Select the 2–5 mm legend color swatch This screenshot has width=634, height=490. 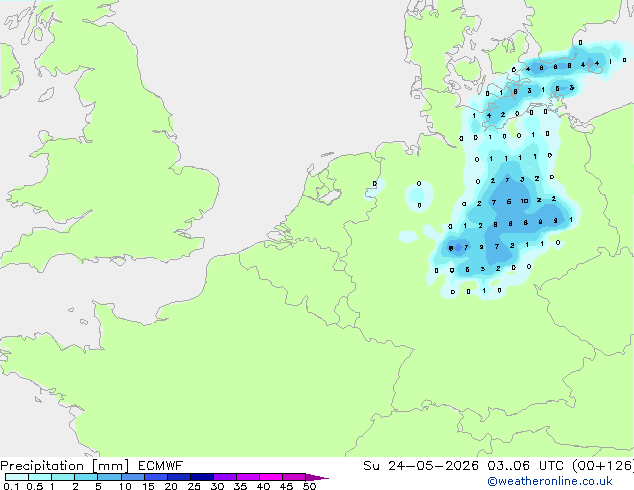tap(86, 477)
